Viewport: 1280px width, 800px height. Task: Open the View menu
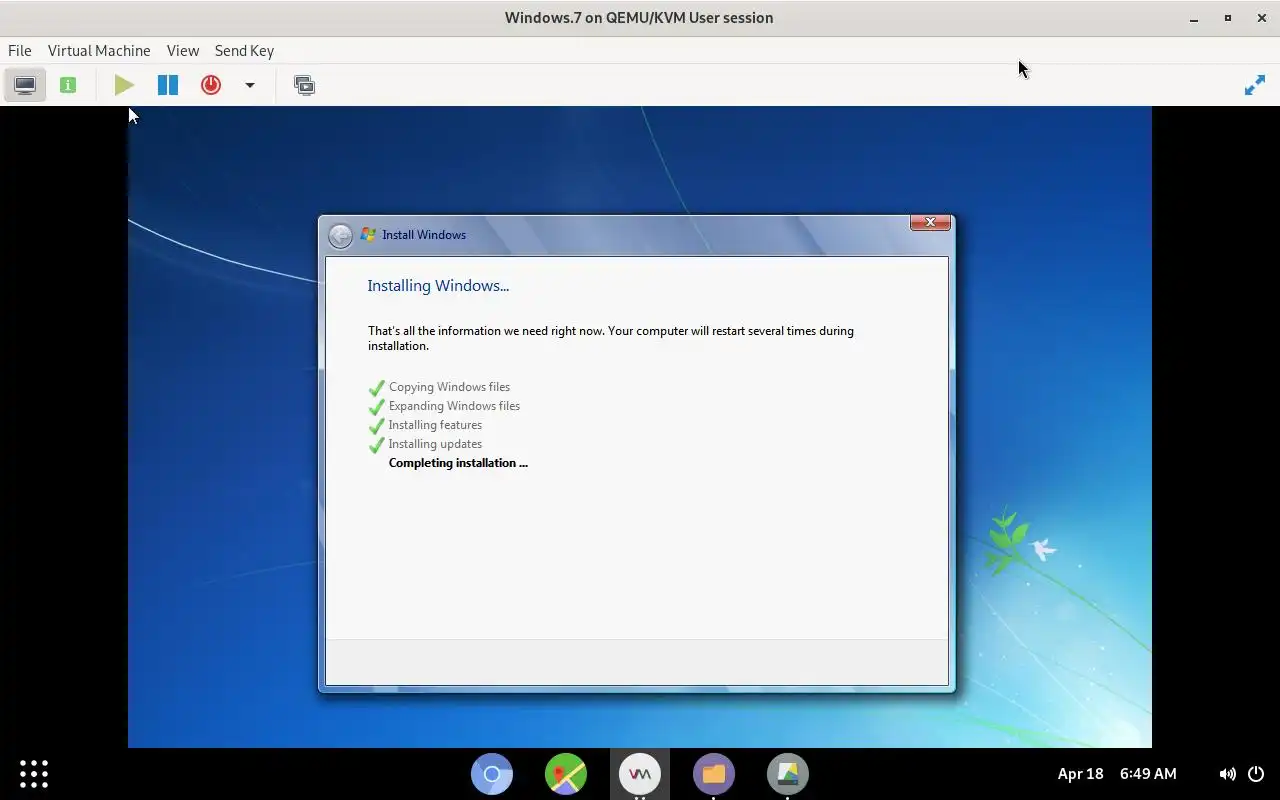point(183,50)
